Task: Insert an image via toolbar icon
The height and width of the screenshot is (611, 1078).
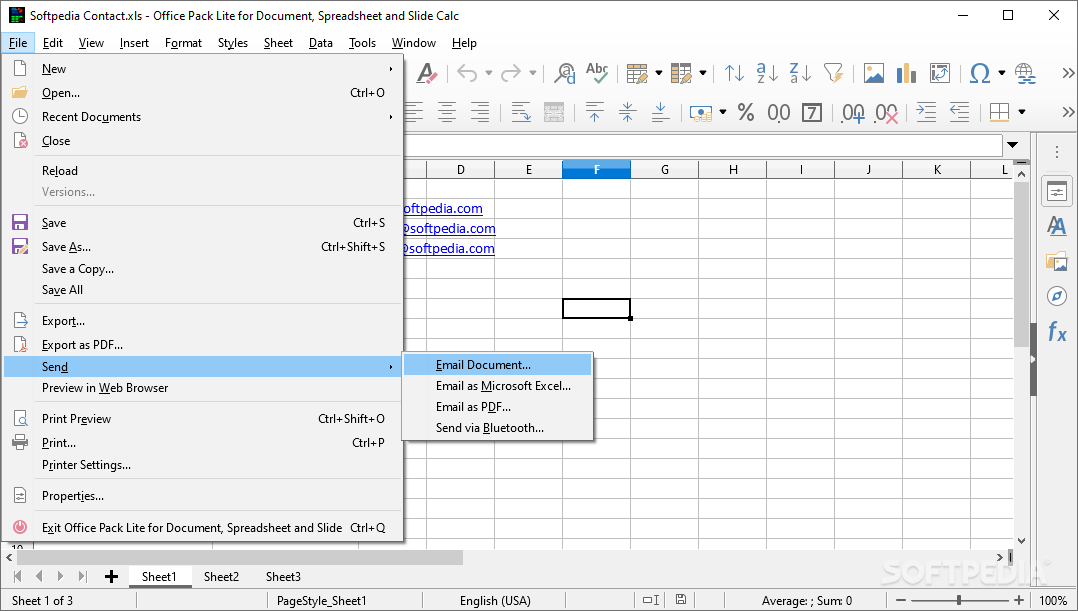Action: 874,73
